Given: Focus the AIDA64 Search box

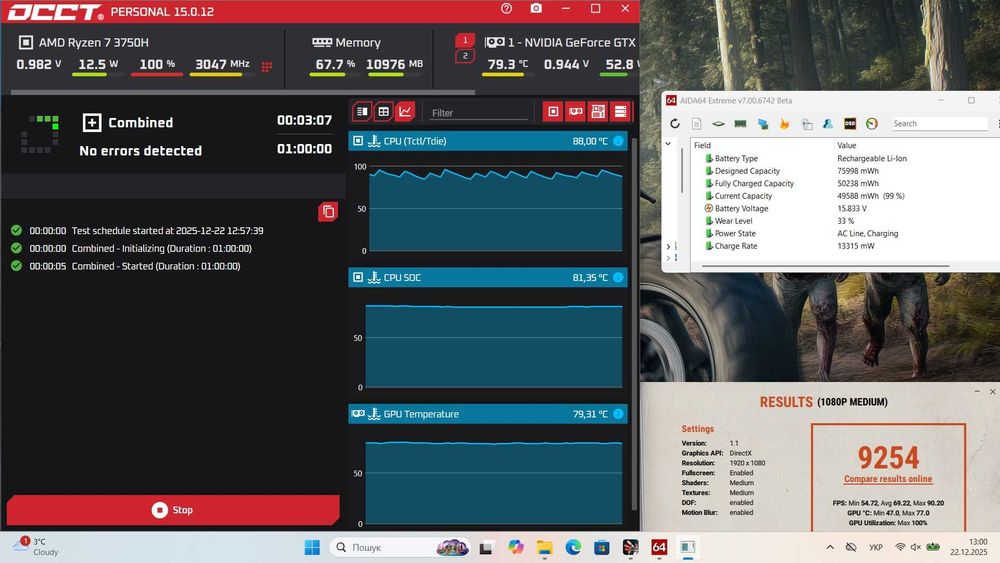Looking at the screenshot, I should [x=939, y=124].
